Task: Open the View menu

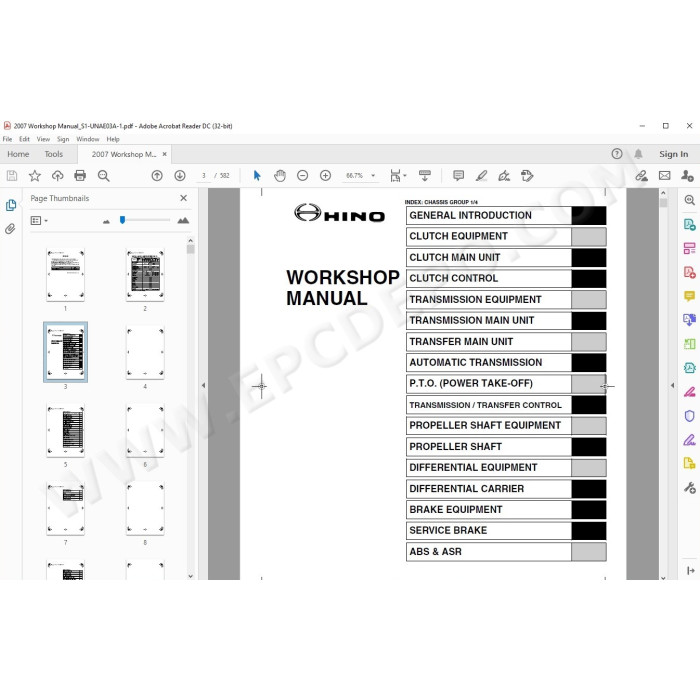Action: click(x=43, y=139)
